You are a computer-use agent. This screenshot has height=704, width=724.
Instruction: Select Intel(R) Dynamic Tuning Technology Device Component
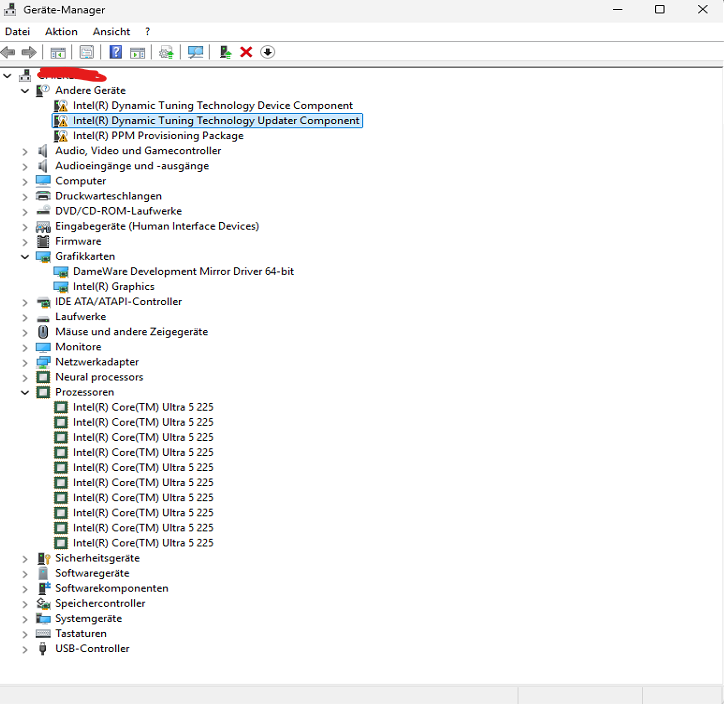tap(212, 105)
